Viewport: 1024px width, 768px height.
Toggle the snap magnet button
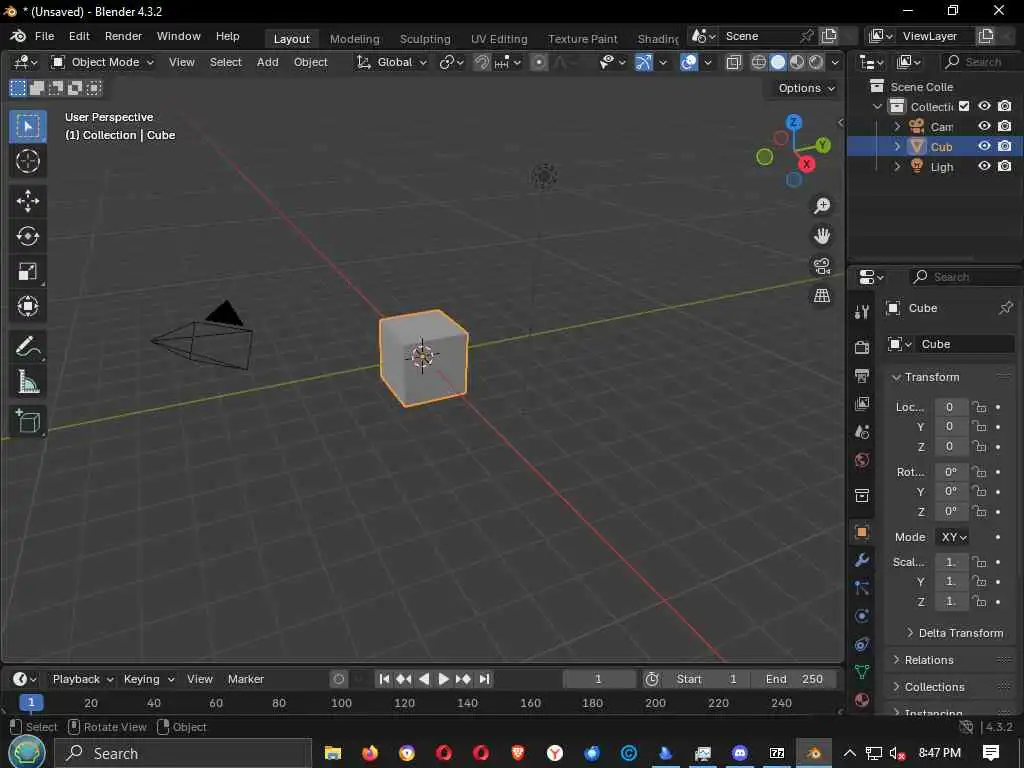click(x=482, y=62)
